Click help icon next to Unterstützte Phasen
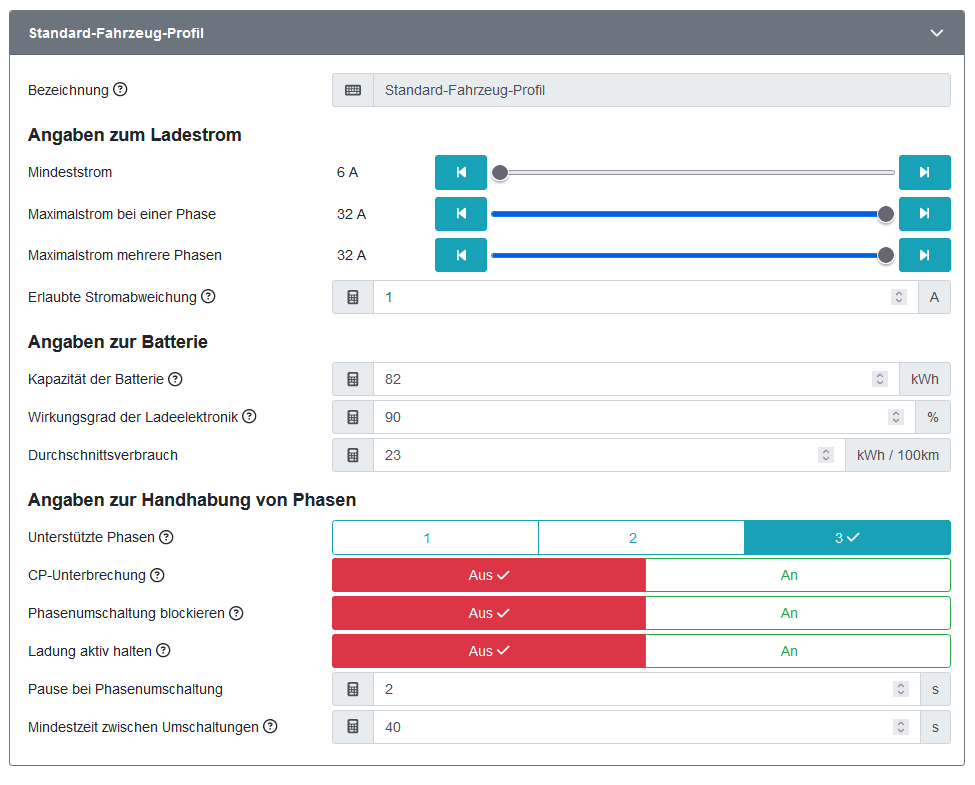This screenshot has width=975, height=785. coord(166,537)
